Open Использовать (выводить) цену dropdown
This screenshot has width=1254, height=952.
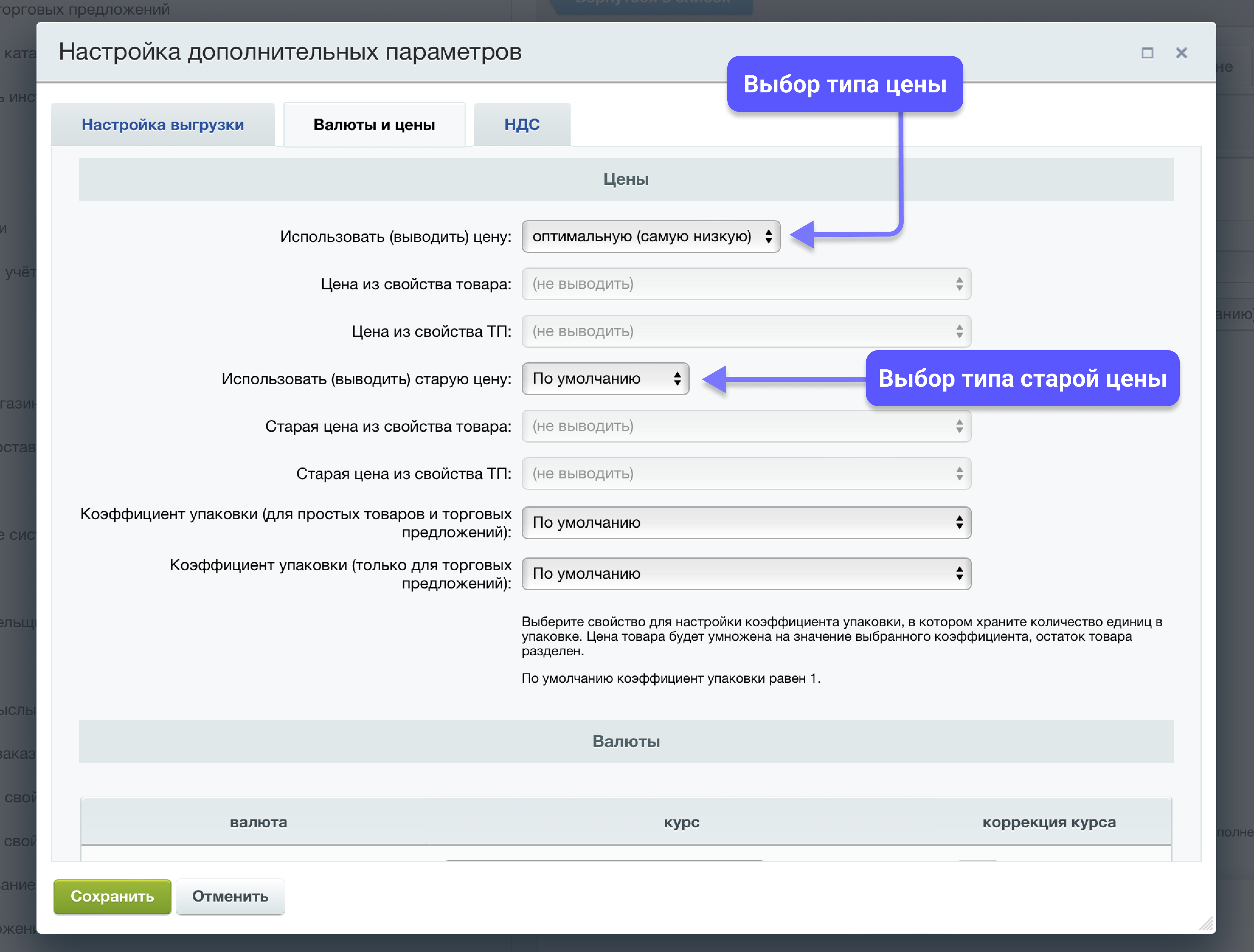(x=650, y=236)
